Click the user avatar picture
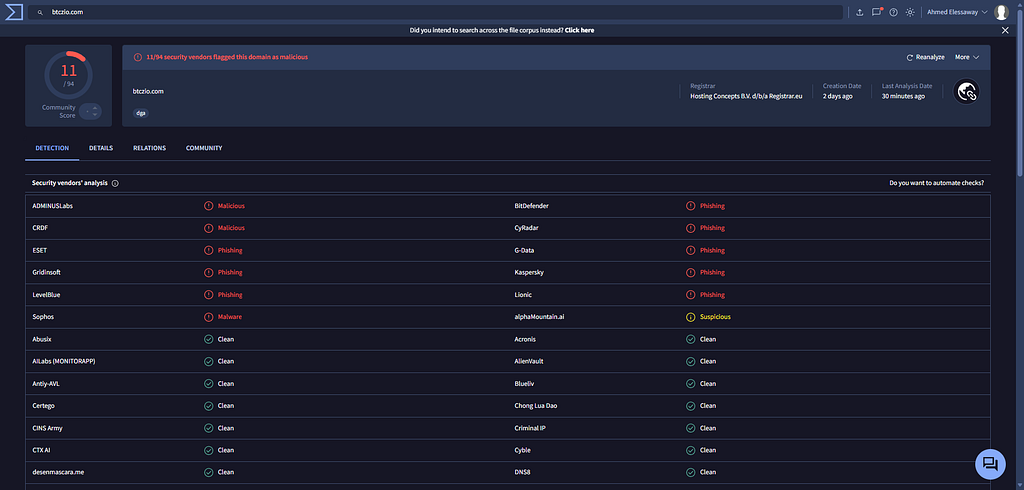Viewport: 1024px width, 490px height. point(1001,12)
